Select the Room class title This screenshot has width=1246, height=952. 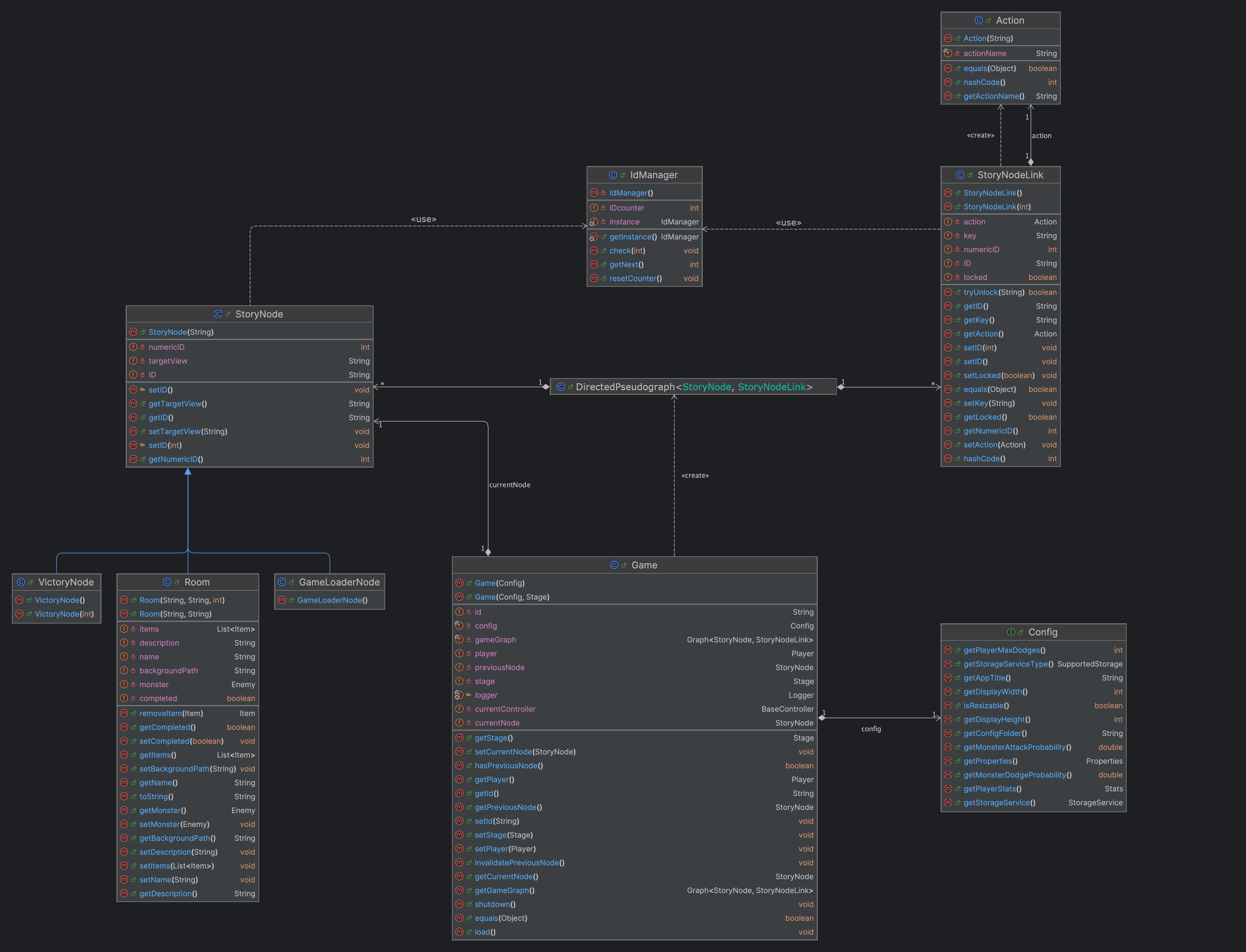coord(197,582)
